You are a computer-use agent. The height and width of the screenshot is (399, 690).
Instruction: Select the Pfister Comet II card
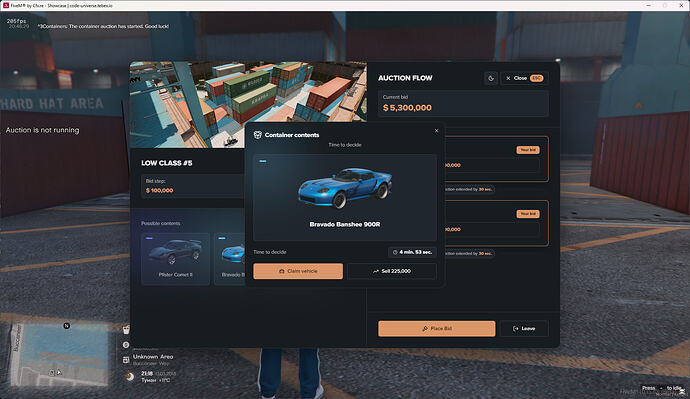coord(175,259)
